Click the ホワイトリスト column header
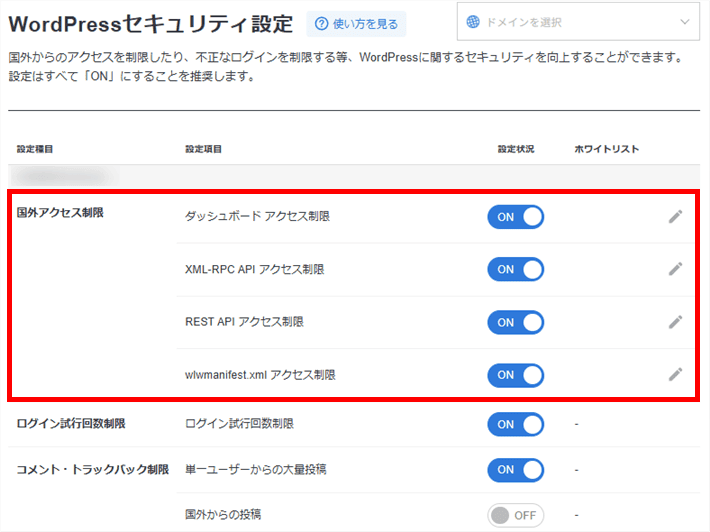Screen dimensions: 710x532 click(x=606, y=149)
